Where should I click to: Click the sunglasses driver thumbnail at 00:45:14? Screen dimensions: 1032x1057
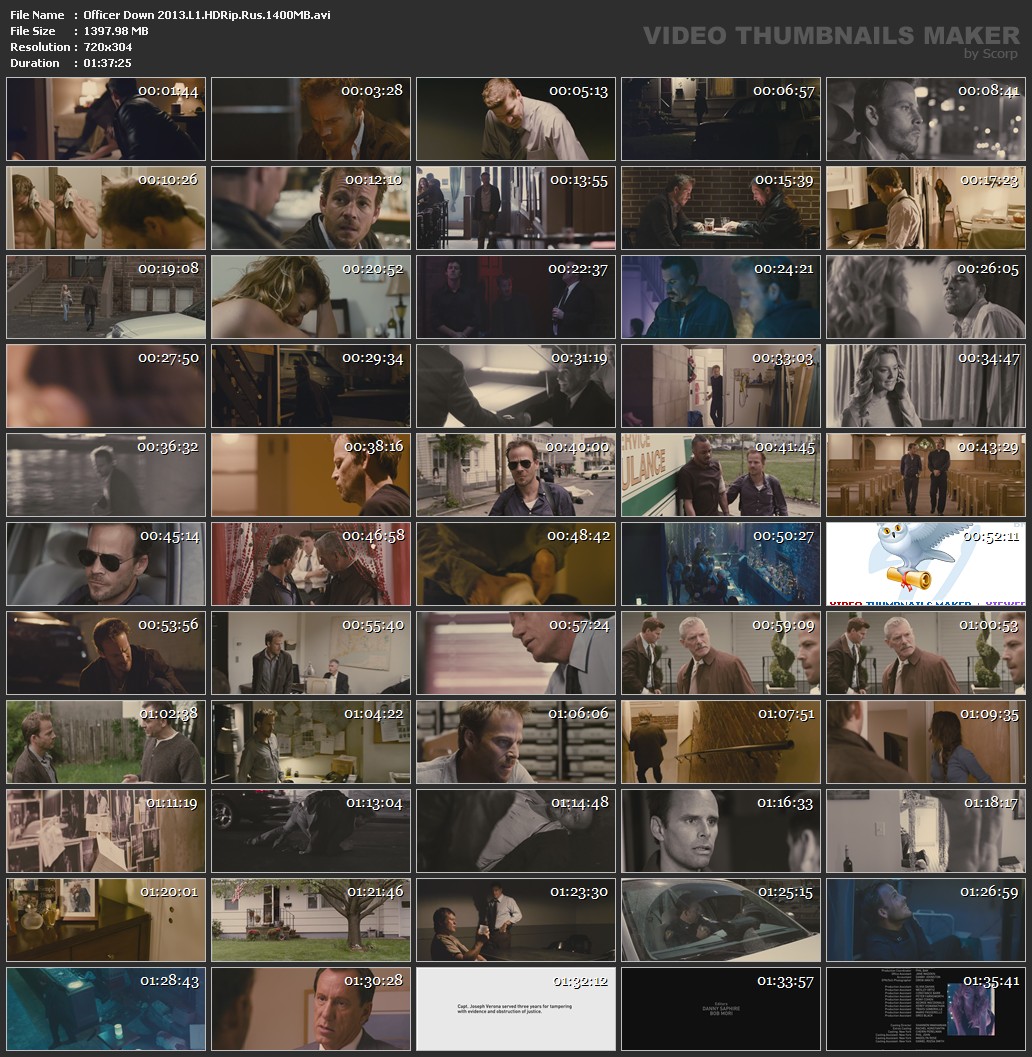[x=106, y=563]
